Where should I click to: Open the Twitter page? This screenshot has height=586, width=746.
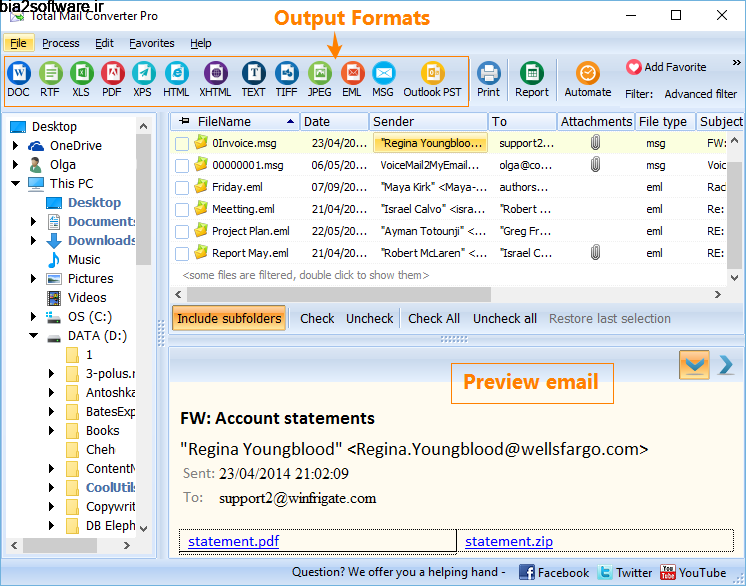point(625,572)
